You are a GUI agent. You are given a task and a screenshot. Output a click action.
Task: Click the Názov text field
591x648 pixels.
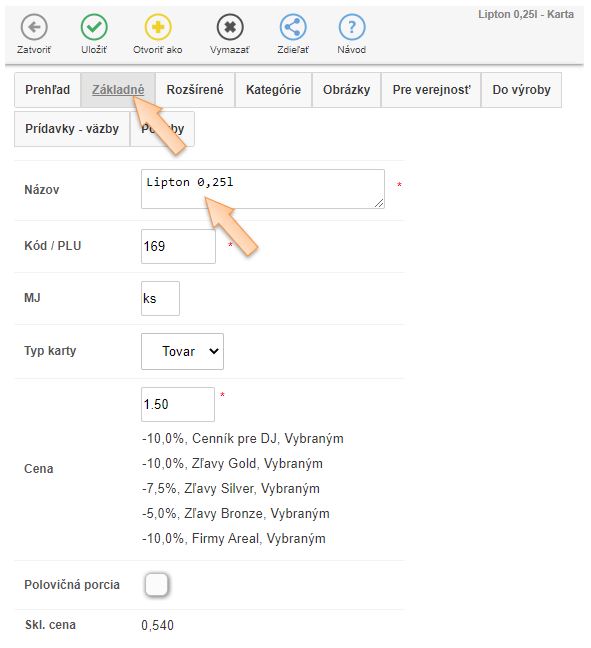263,189
